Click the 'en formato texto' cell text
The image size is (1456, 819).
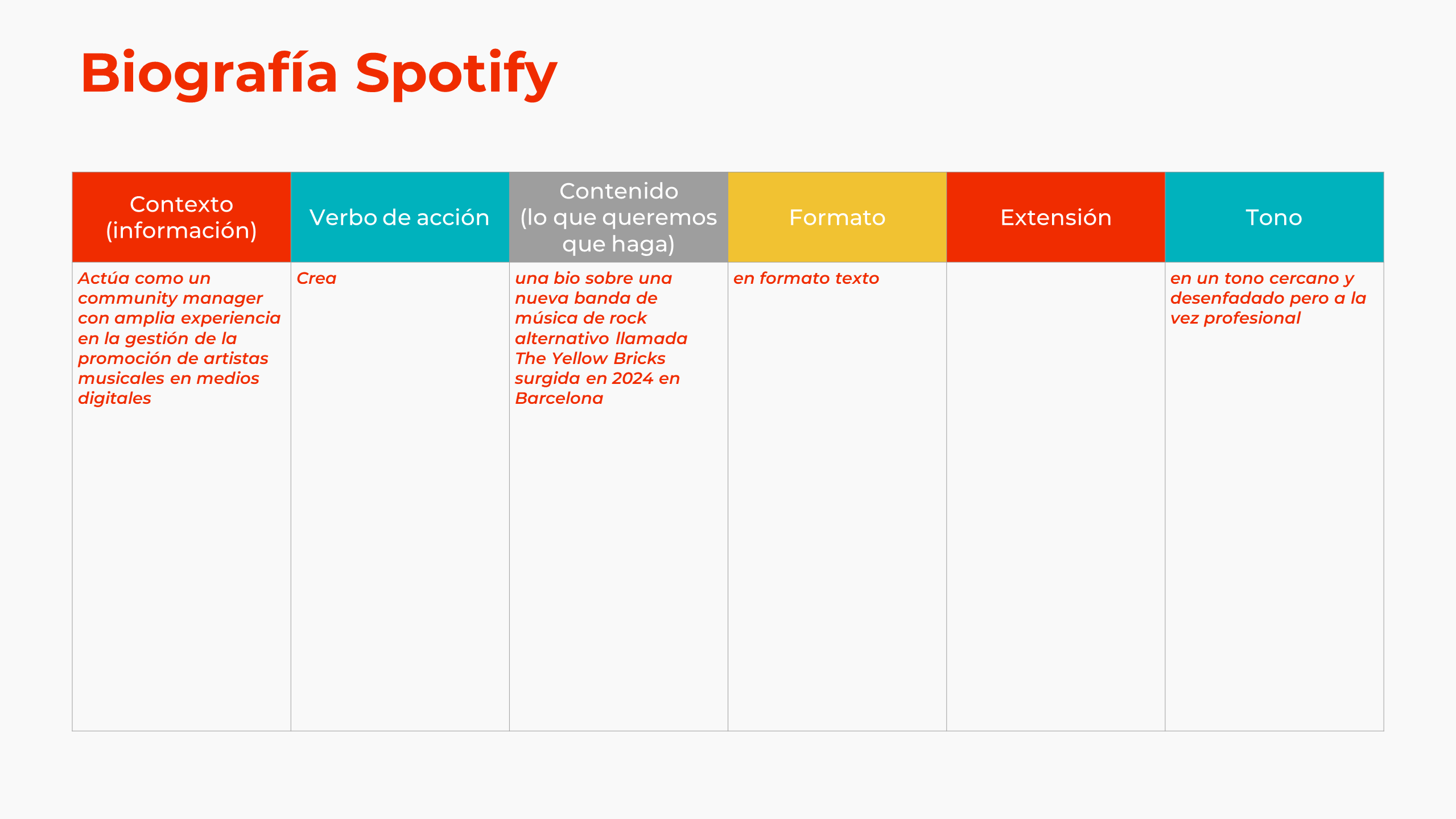tap(806, 279)
